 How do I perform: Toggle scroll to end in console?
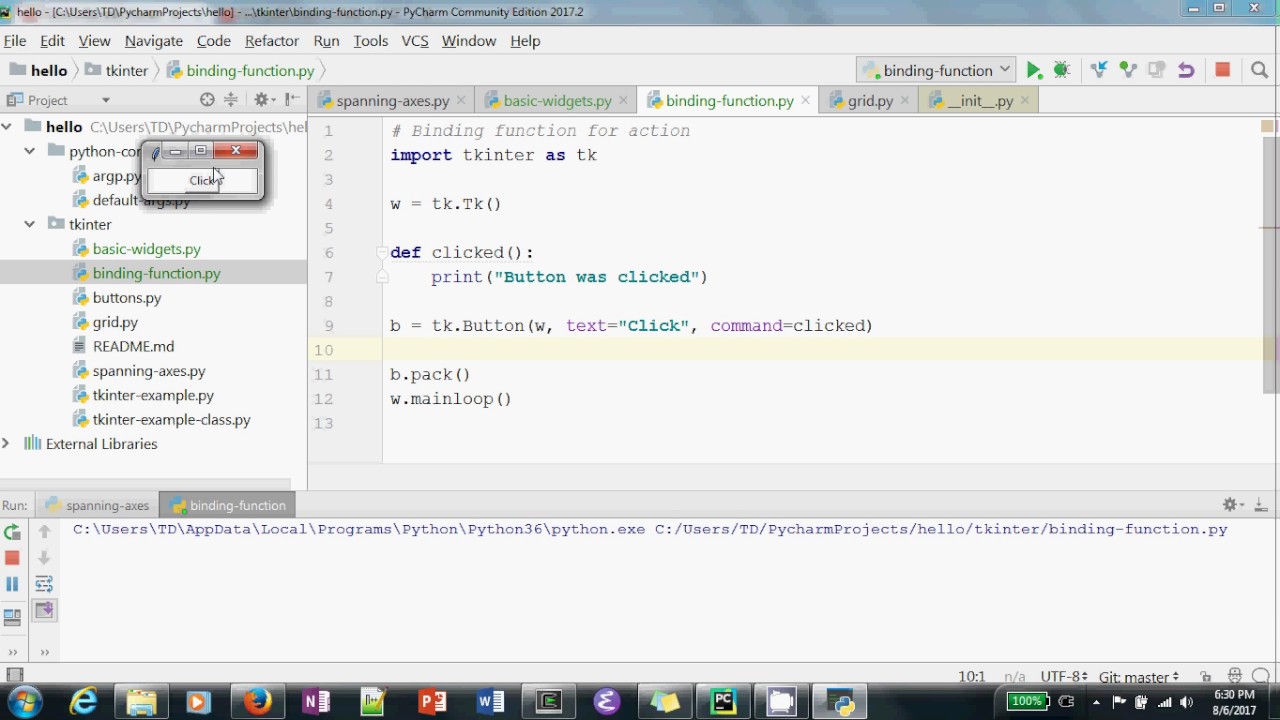pos(44,610)
